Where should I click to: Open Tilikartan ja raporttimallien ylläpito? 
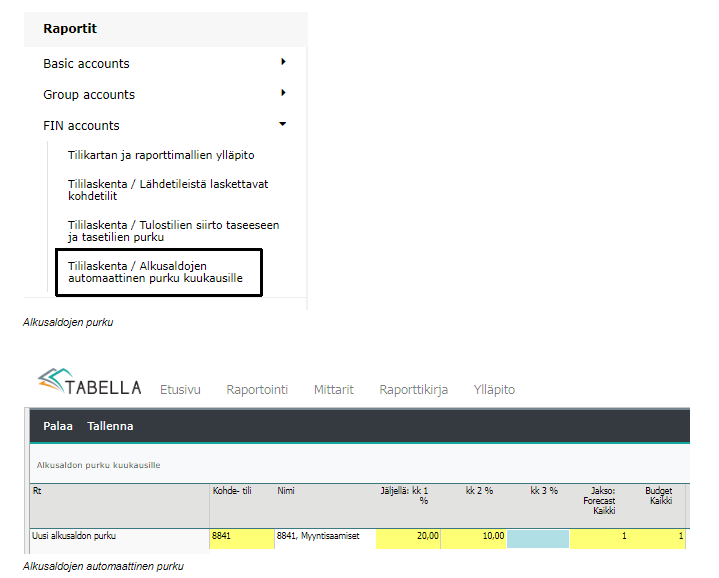pyautogui.click(x=161, y=155)
